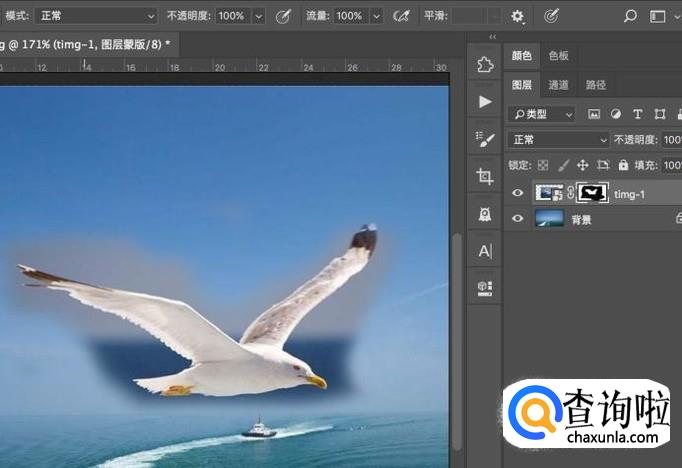The height and width of the screenshot is (468, 682).
Task: Open the Actions panel play icon
Action: [x=485, y=102]
